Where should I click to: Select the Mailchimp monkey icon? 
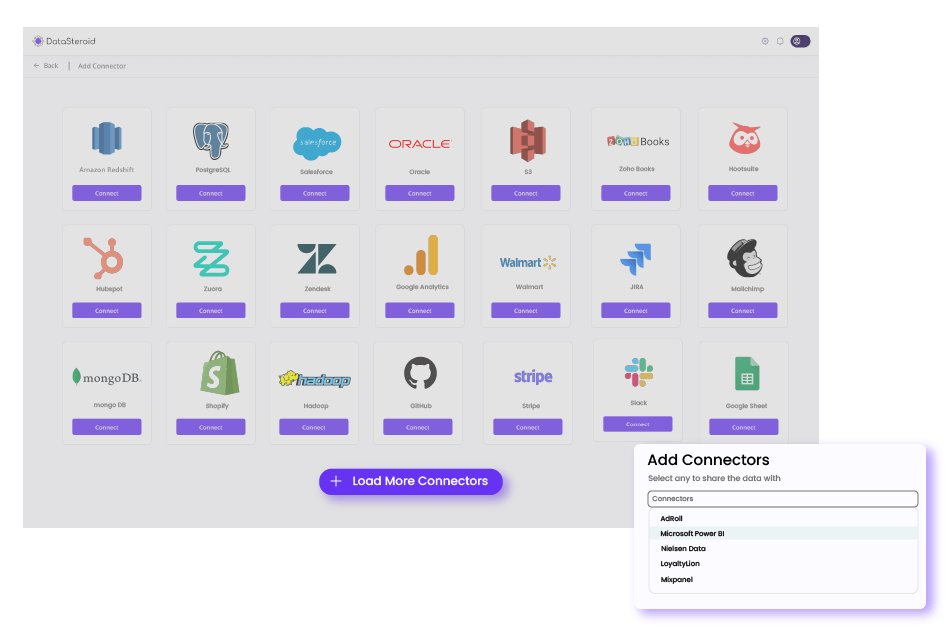coord(743,258)
